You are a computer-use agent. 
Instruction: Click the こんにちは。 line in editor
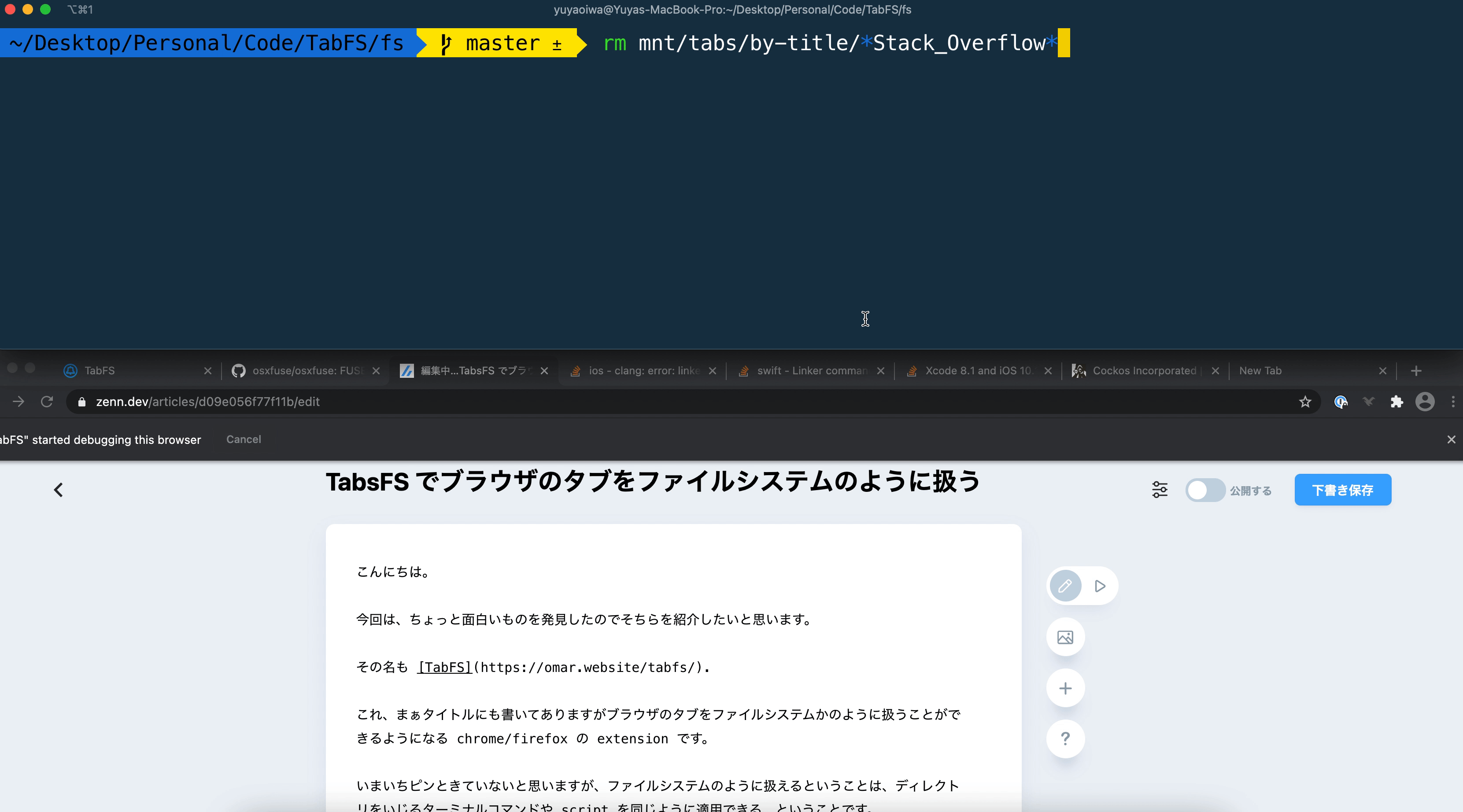392,572
